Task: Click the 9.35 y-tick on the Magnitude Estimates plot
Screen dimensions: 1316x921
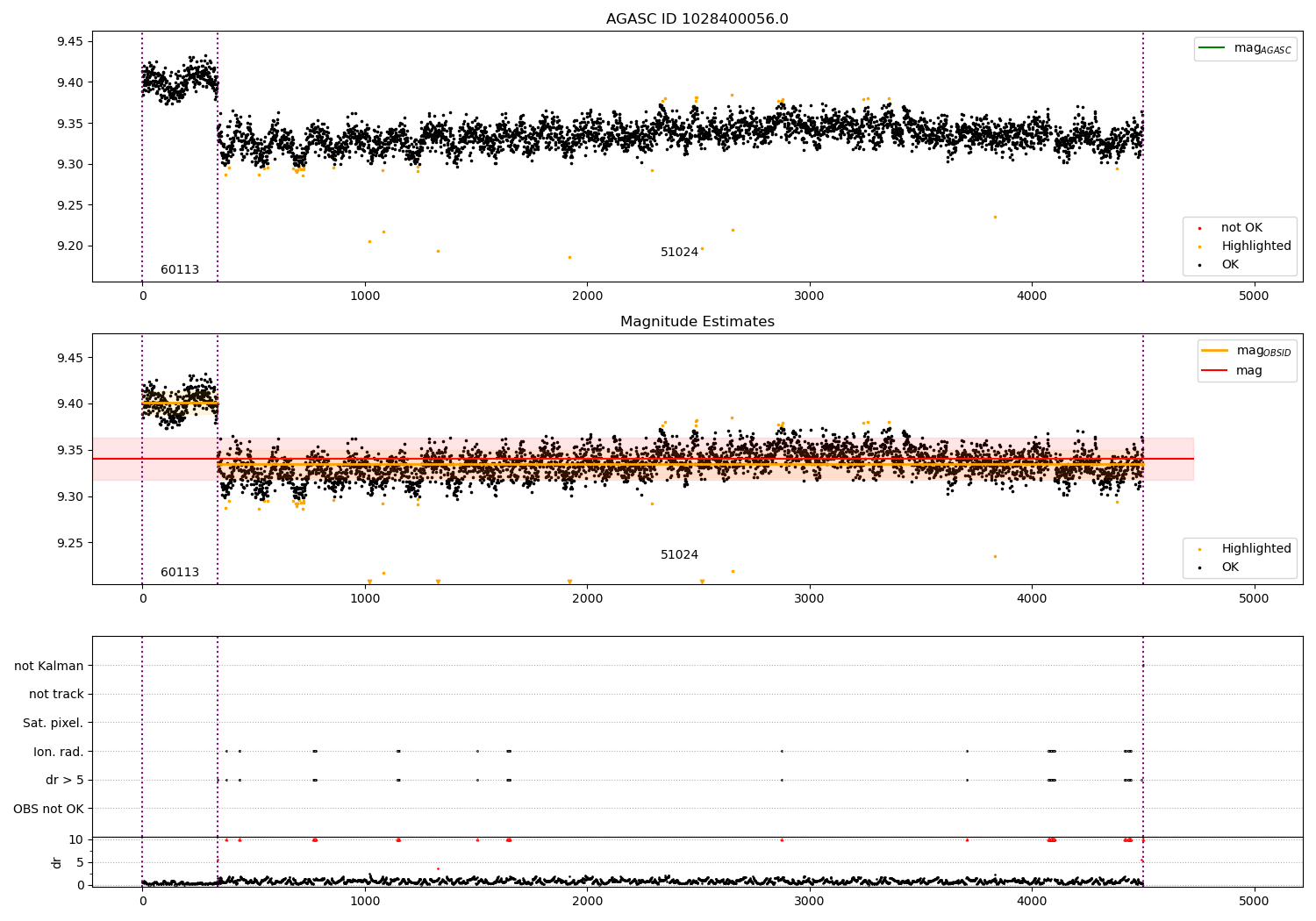Action: (70, 451)
